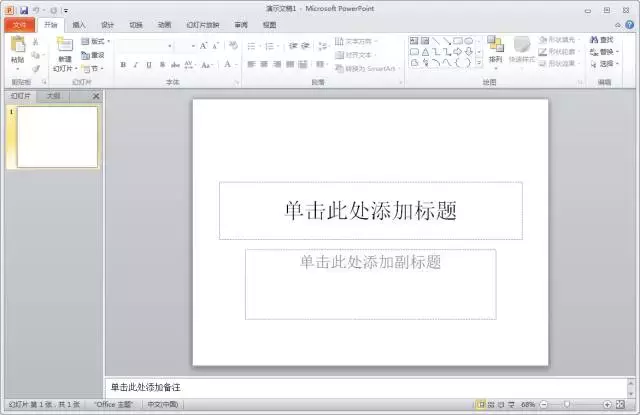Switch to the Transitions (切换) tab

[136, 25]
